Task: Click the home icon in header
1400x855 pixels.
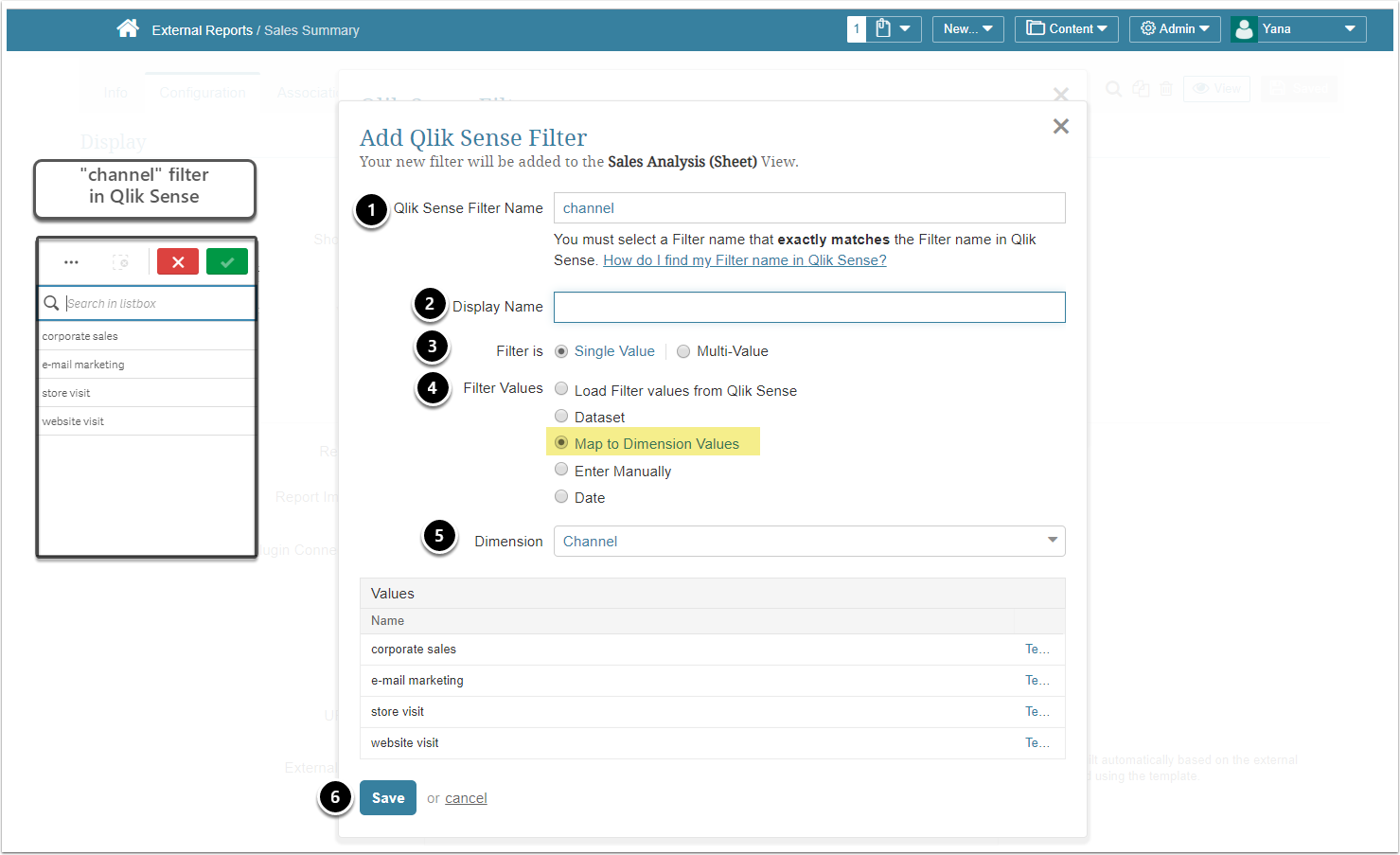Action: (x=128, y=29)
